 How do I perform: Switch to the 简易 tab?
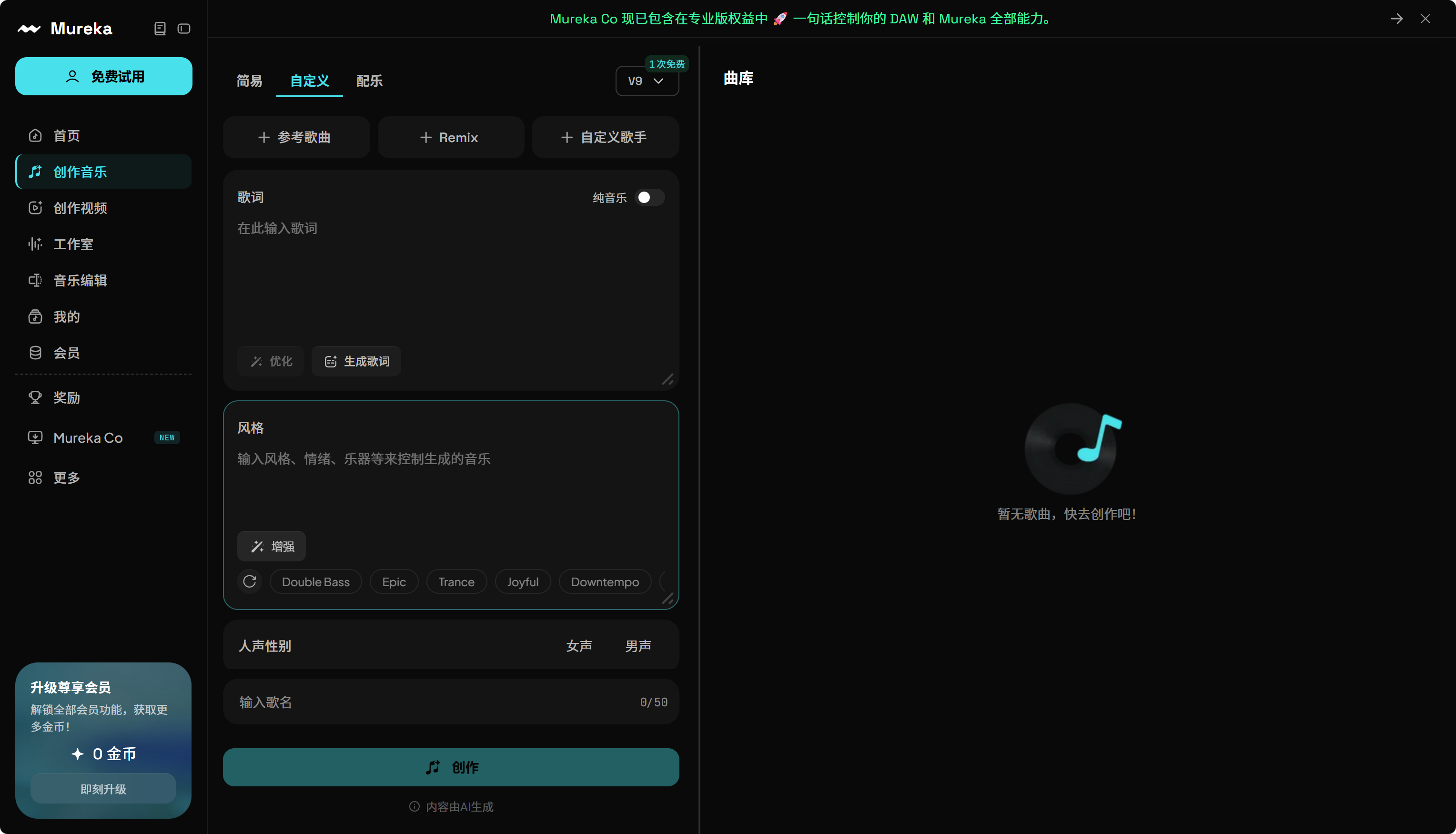coord(250,81)
